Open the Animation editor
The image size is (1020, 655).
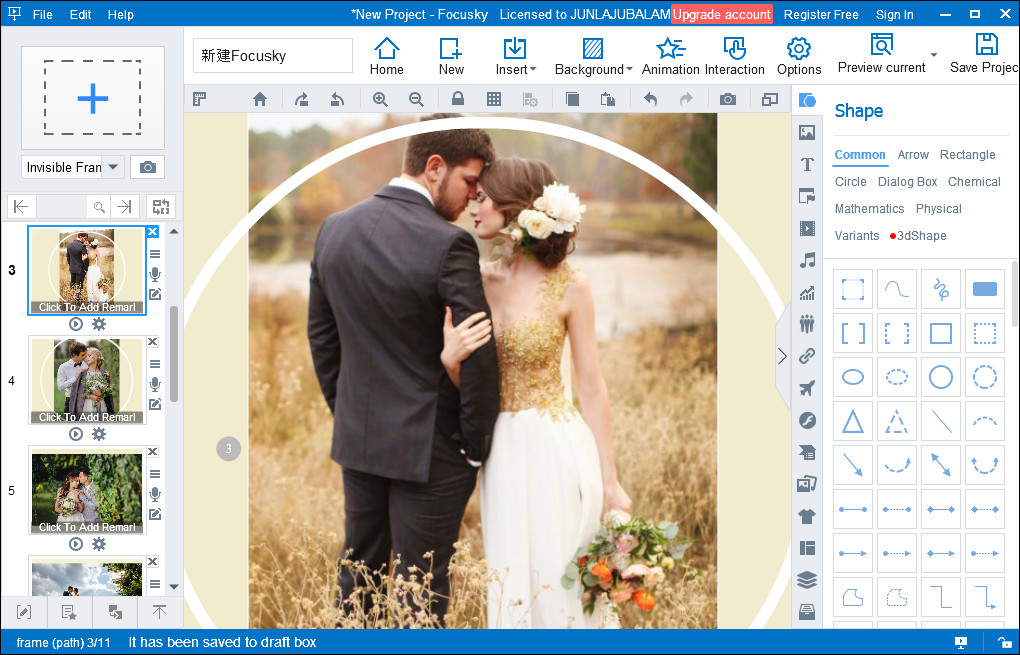[671, 57]
